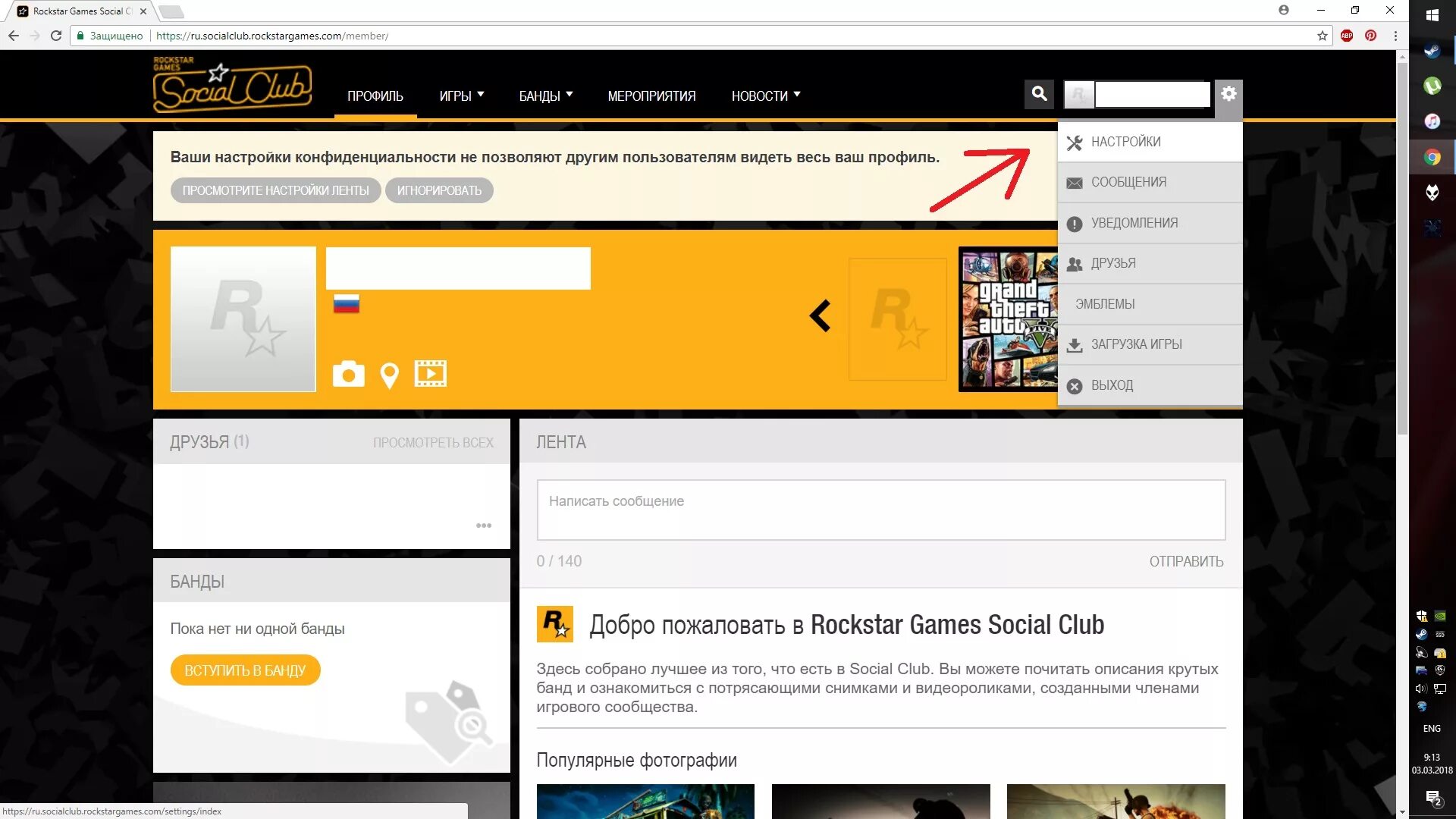The width and height of the screenshot is (1456, 819).
Task: Open the foobar2000 taskbar icon
Action: point(1432,193)
